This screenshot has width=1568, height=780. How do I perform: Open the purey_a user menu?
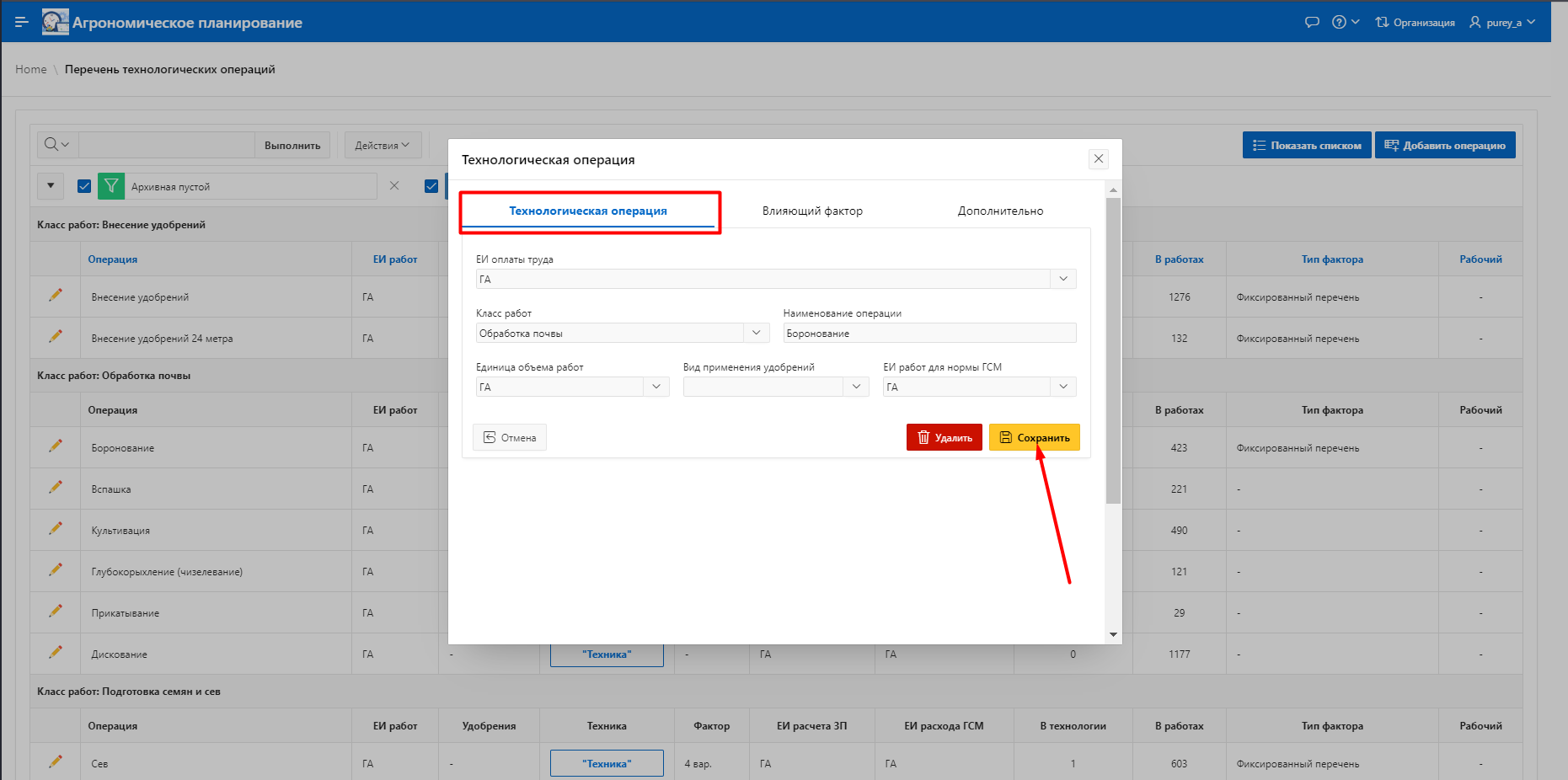(x=1502, y=22)
